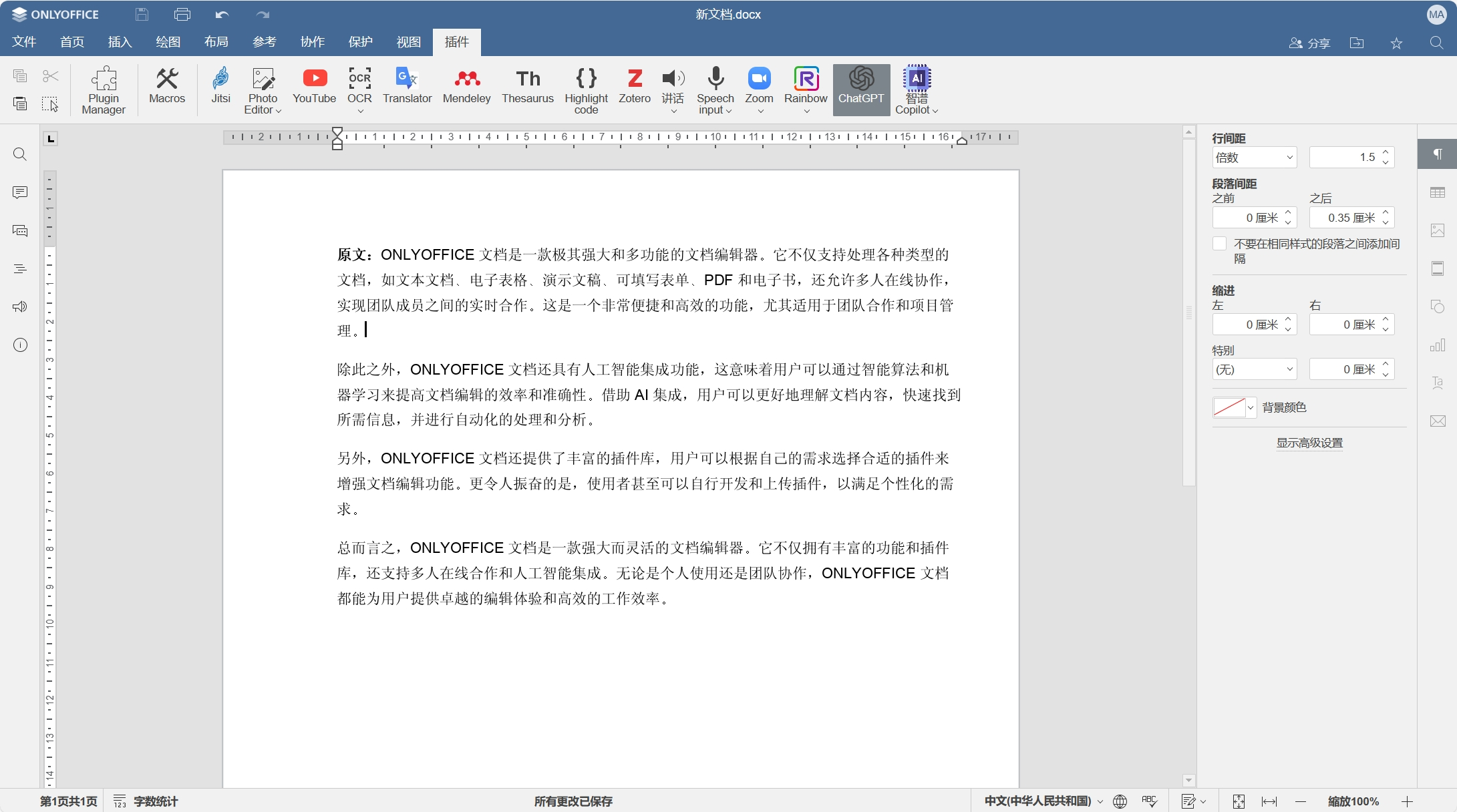Expand the OCR plugin dropdown arrow

point(360,111)
